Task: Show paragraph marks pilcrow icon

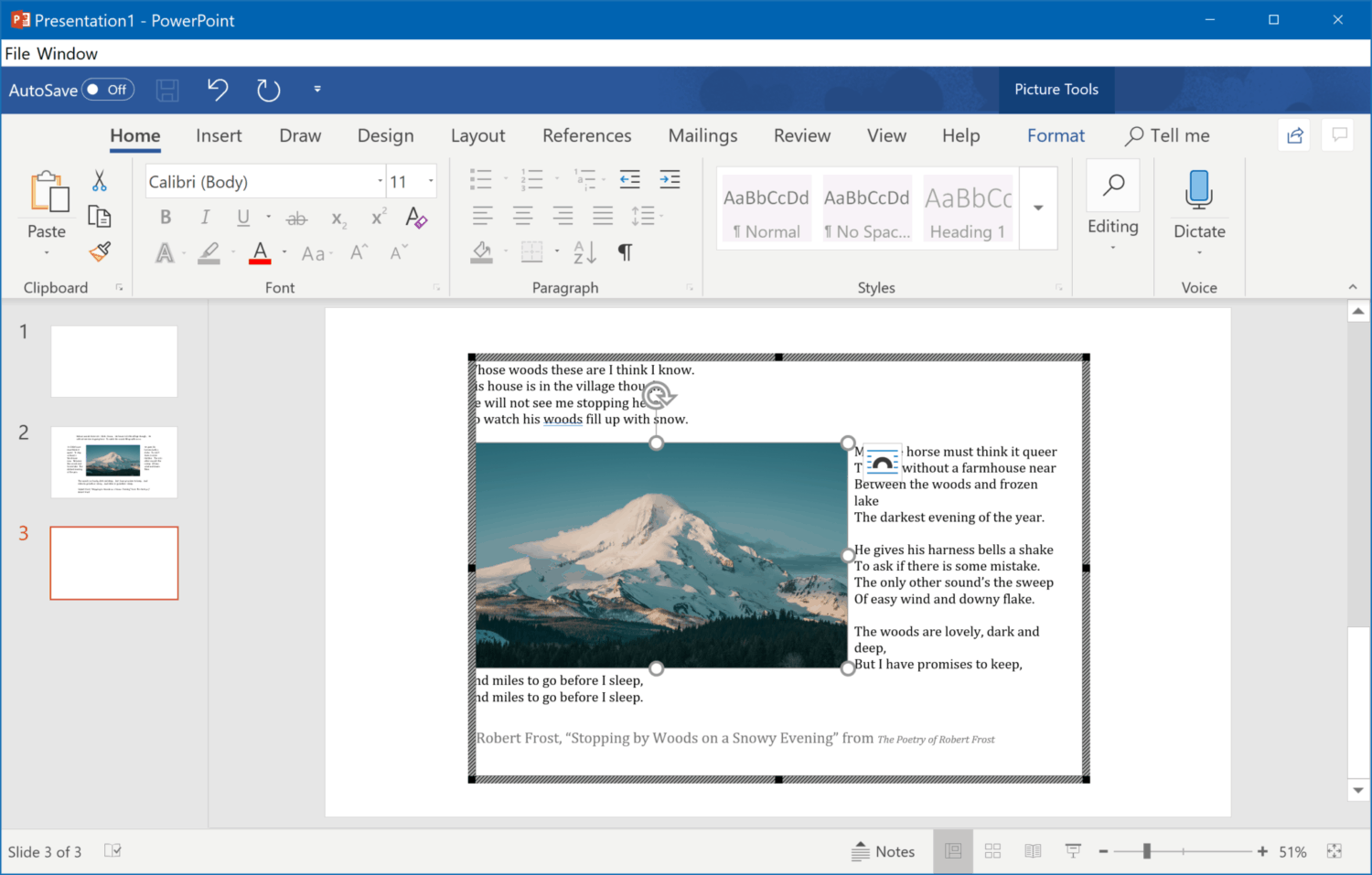Action: click(x=625, y=252)
